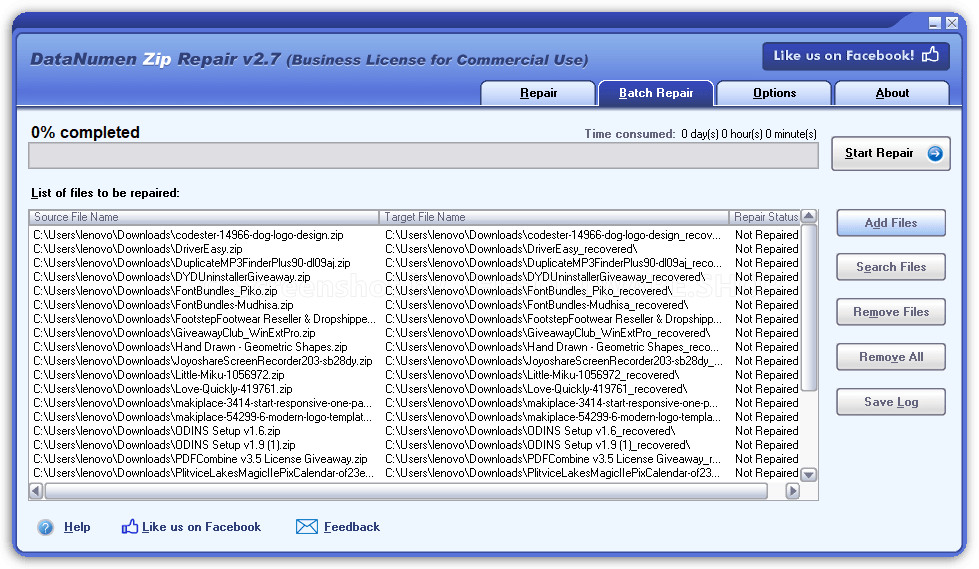Select the Love-Quickly-419761.zip row
979x569 pixels.
click(162, 389)
